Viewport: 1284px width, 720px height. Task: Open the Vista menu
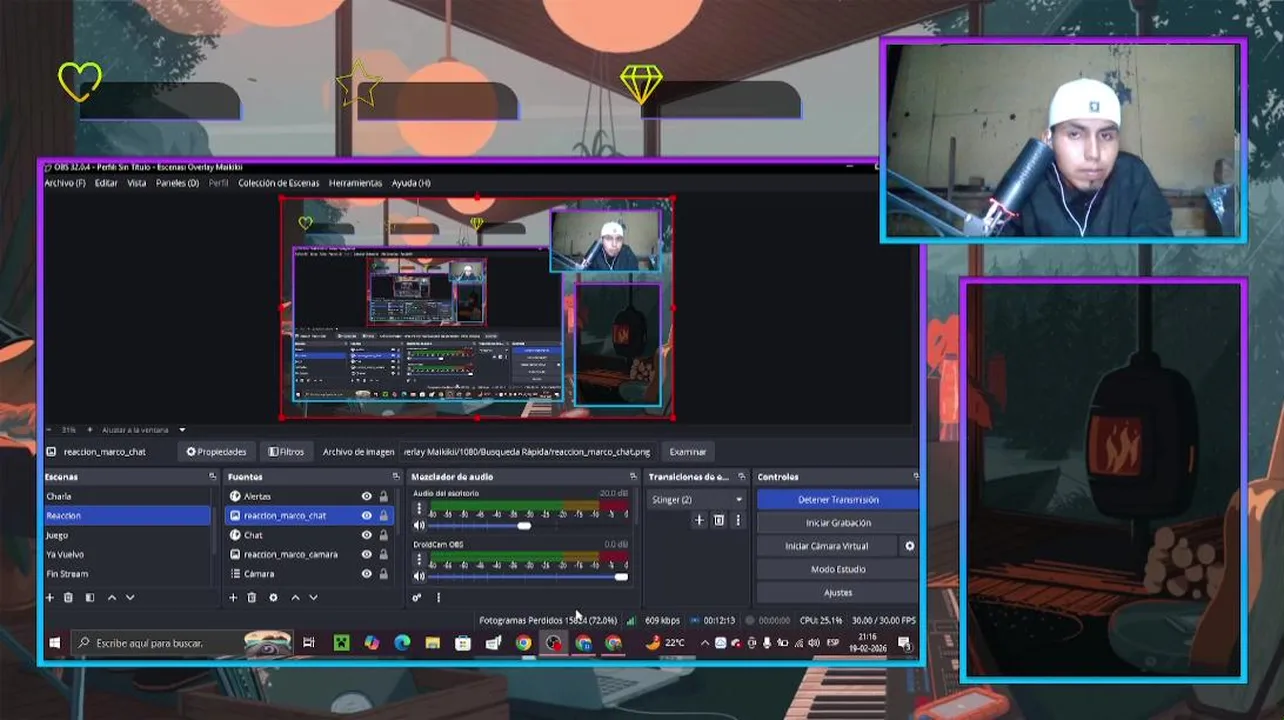pos(136,183)
